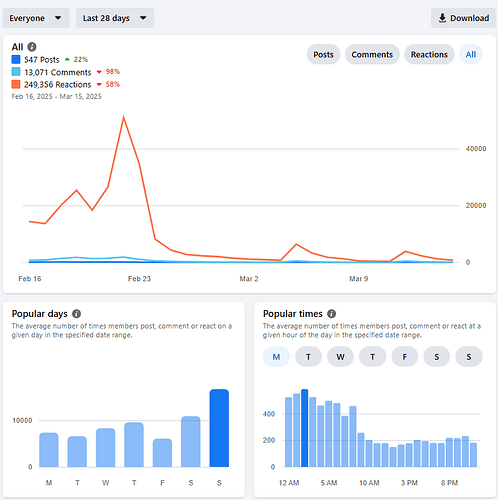Click the red Comments decrease arrow
The width and height of the screenshot is (498, 500).
99,72
